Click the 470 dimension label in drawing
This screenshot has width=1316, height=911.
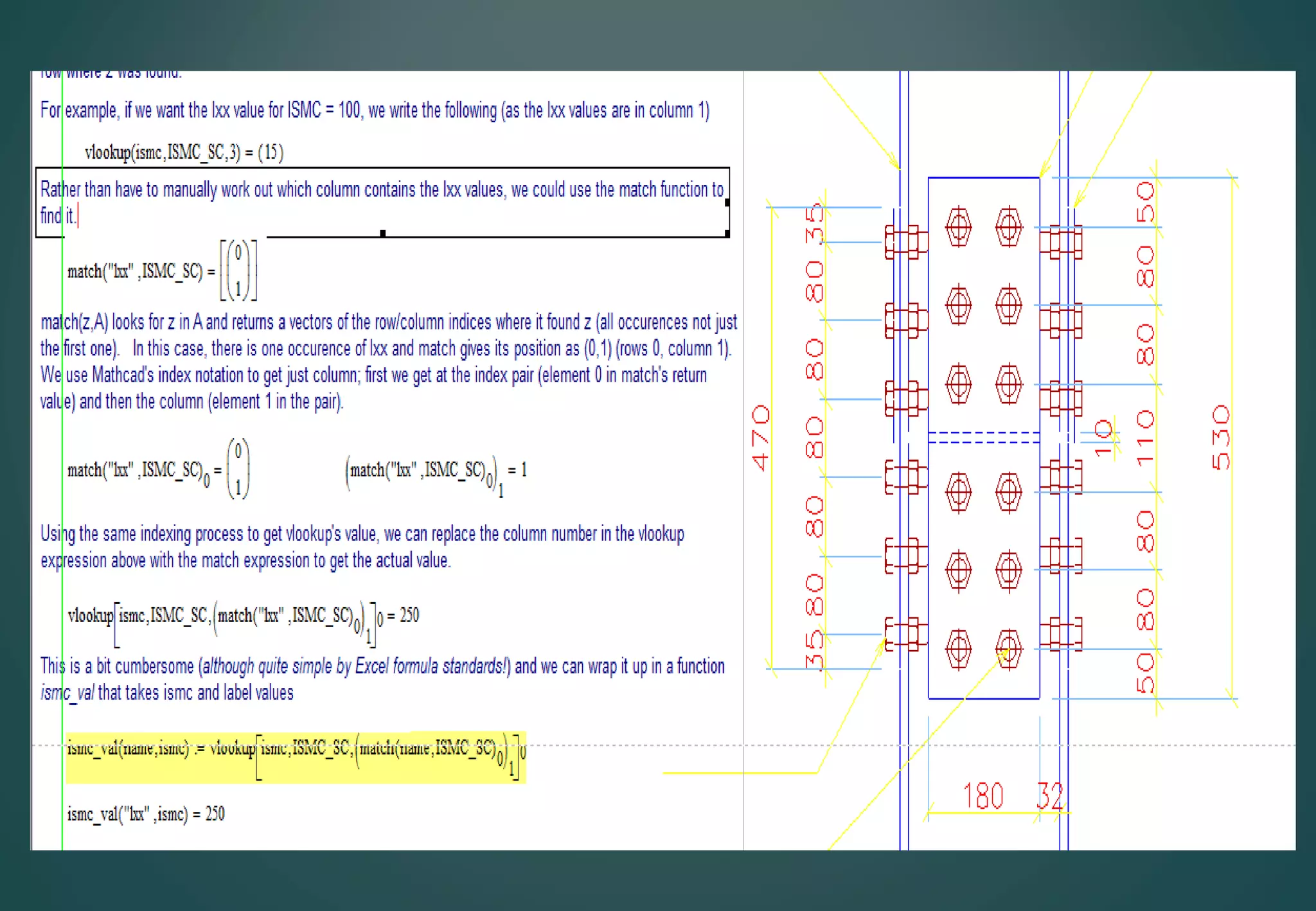coord(760,438)
